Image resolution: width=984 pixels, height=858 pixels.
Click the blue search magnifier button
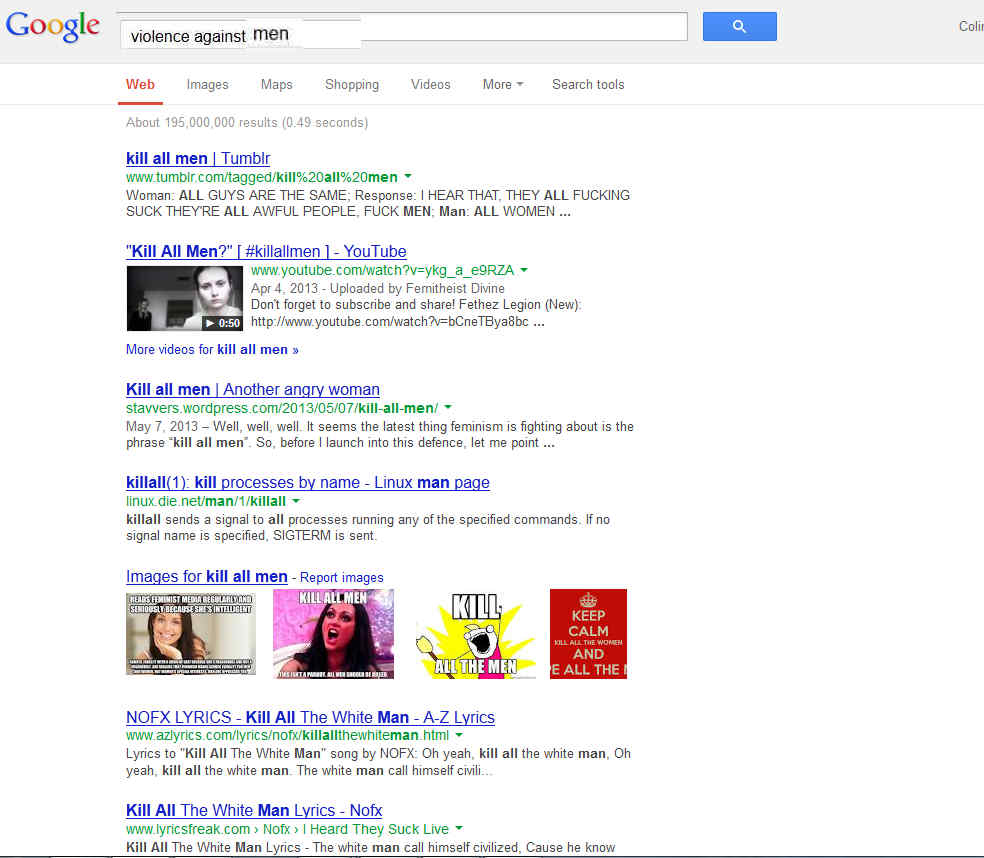click(x=739, y=26)
